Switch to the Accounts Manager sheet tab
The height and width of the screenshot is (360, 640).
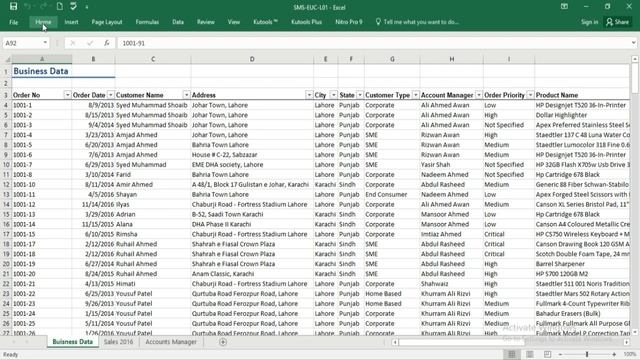click(x=171, y=342)
